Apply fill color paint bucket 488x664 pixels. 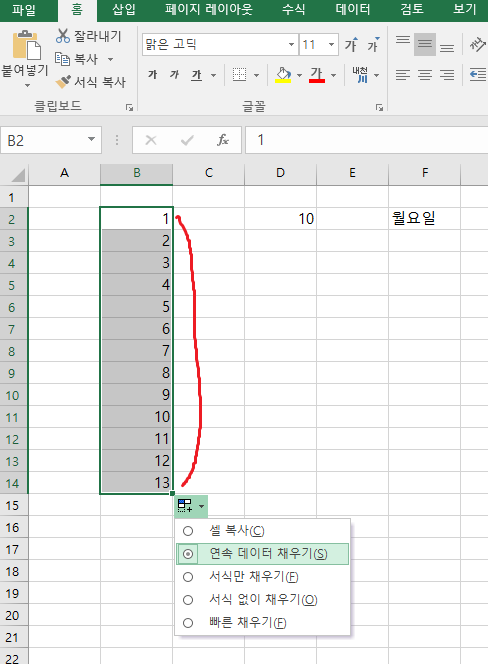[283, 75]
